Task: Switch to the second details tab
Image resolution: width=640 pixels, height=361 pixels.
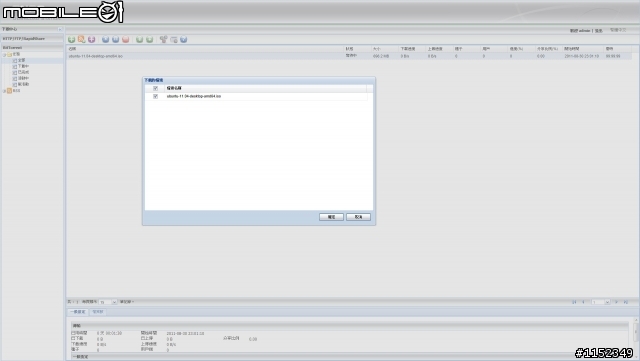Action: coord(98,312)
